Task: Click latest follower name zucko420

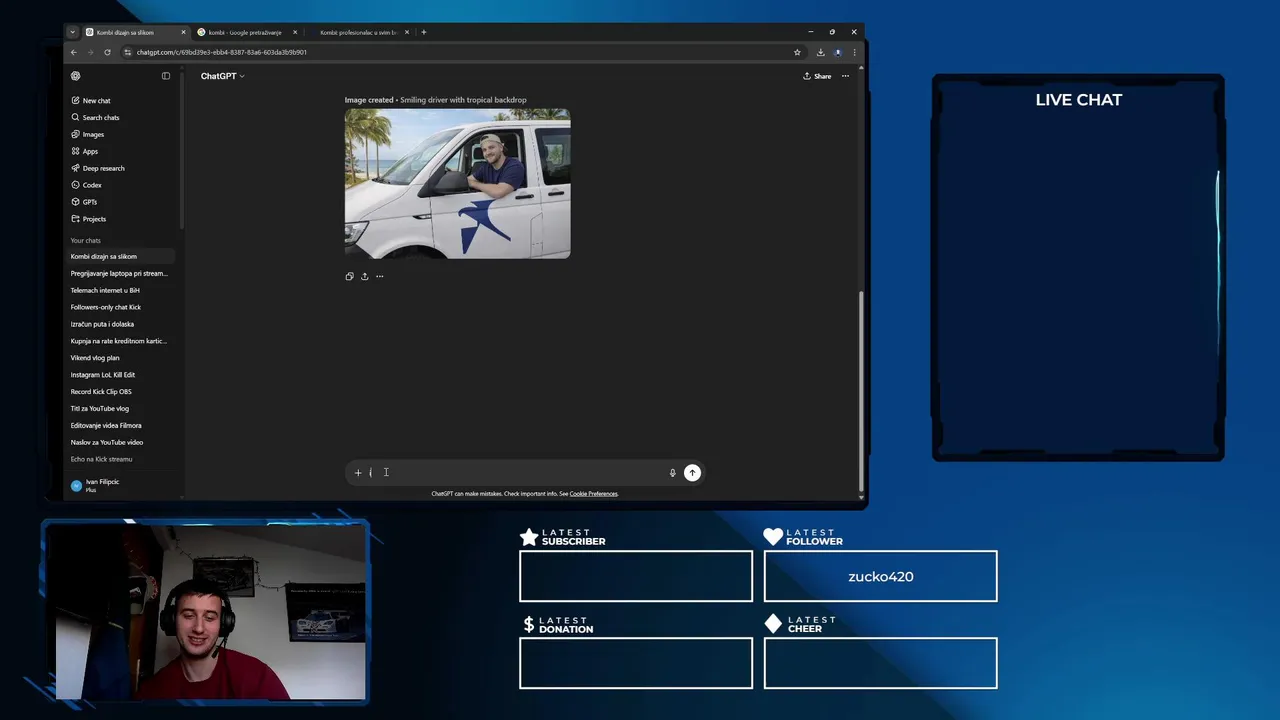Action: (x=880, y=577)
